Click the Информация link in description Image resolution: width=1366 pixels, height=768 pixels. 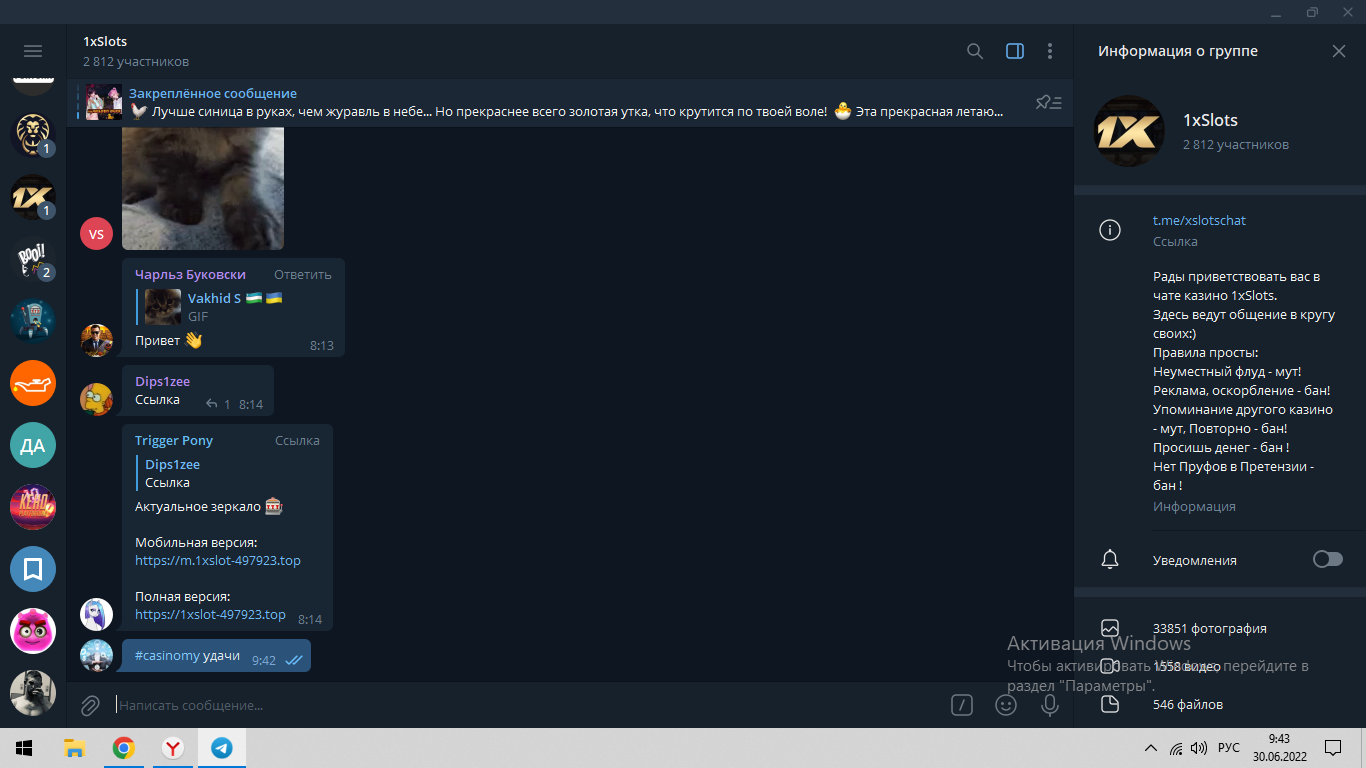1194,506
